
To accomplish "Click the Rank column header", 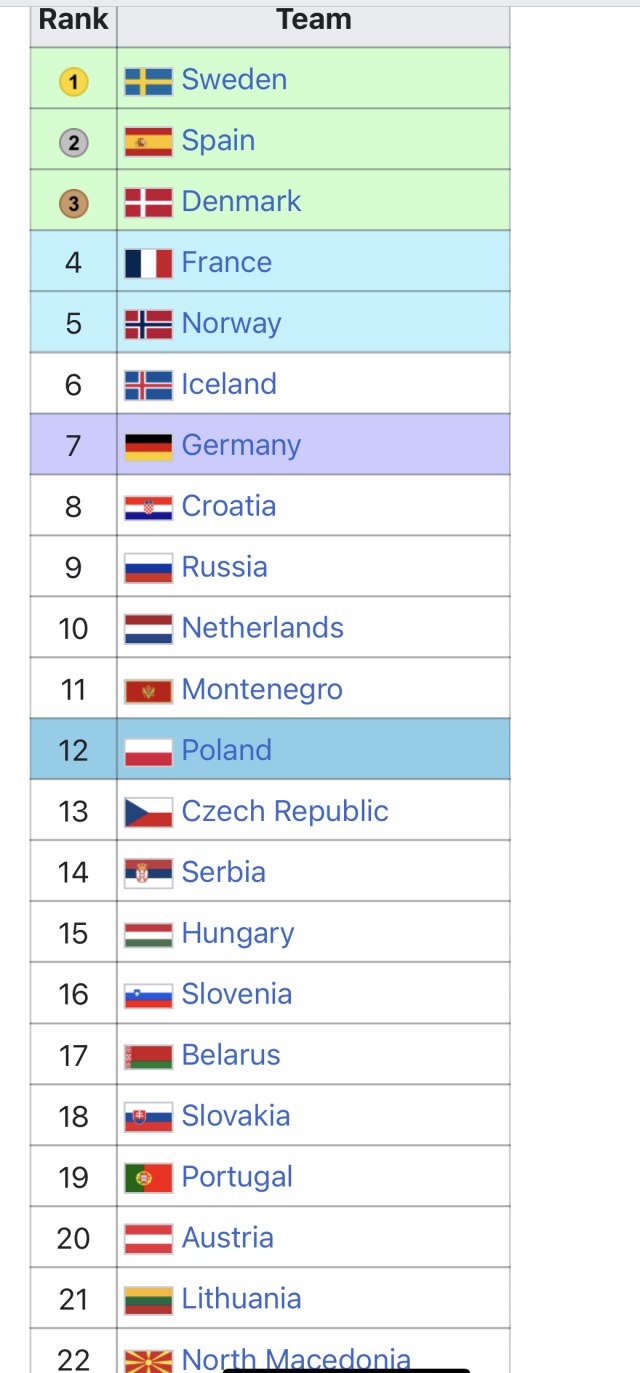I will (73, 20).
